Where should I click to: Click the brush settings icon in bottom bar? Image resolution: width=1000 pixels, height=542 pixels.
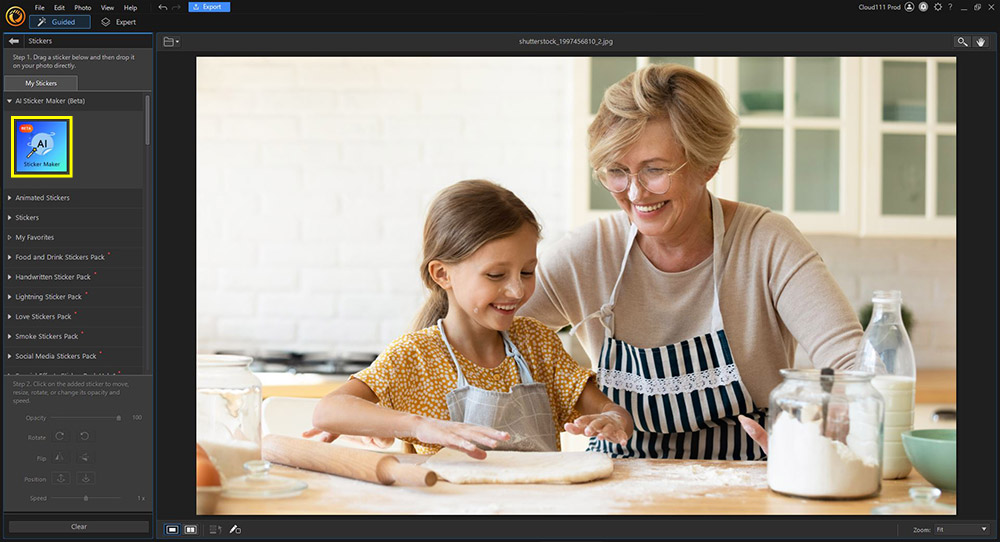pos(235,529)
